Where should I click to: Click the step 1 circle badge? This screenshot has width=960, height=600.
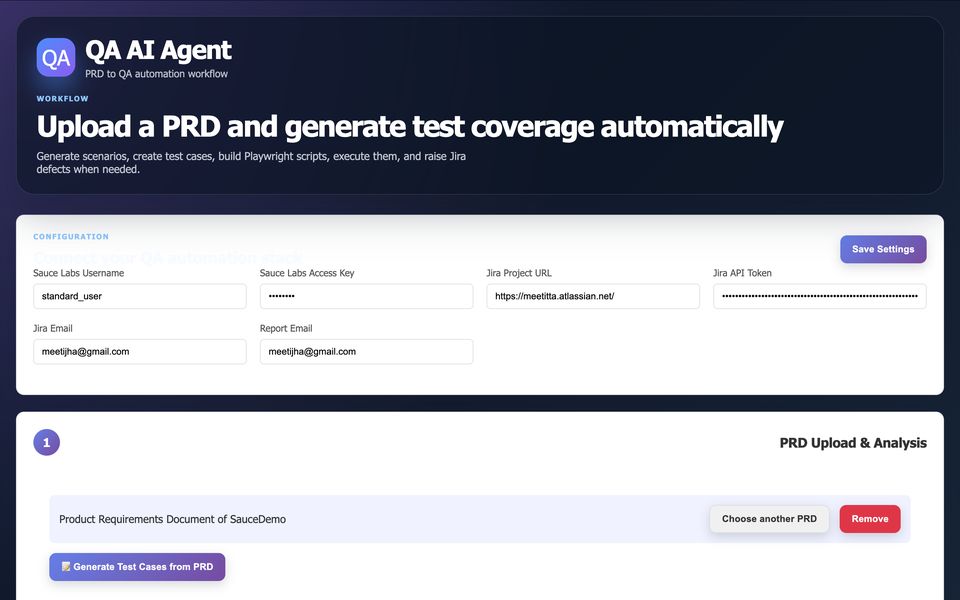47,443
